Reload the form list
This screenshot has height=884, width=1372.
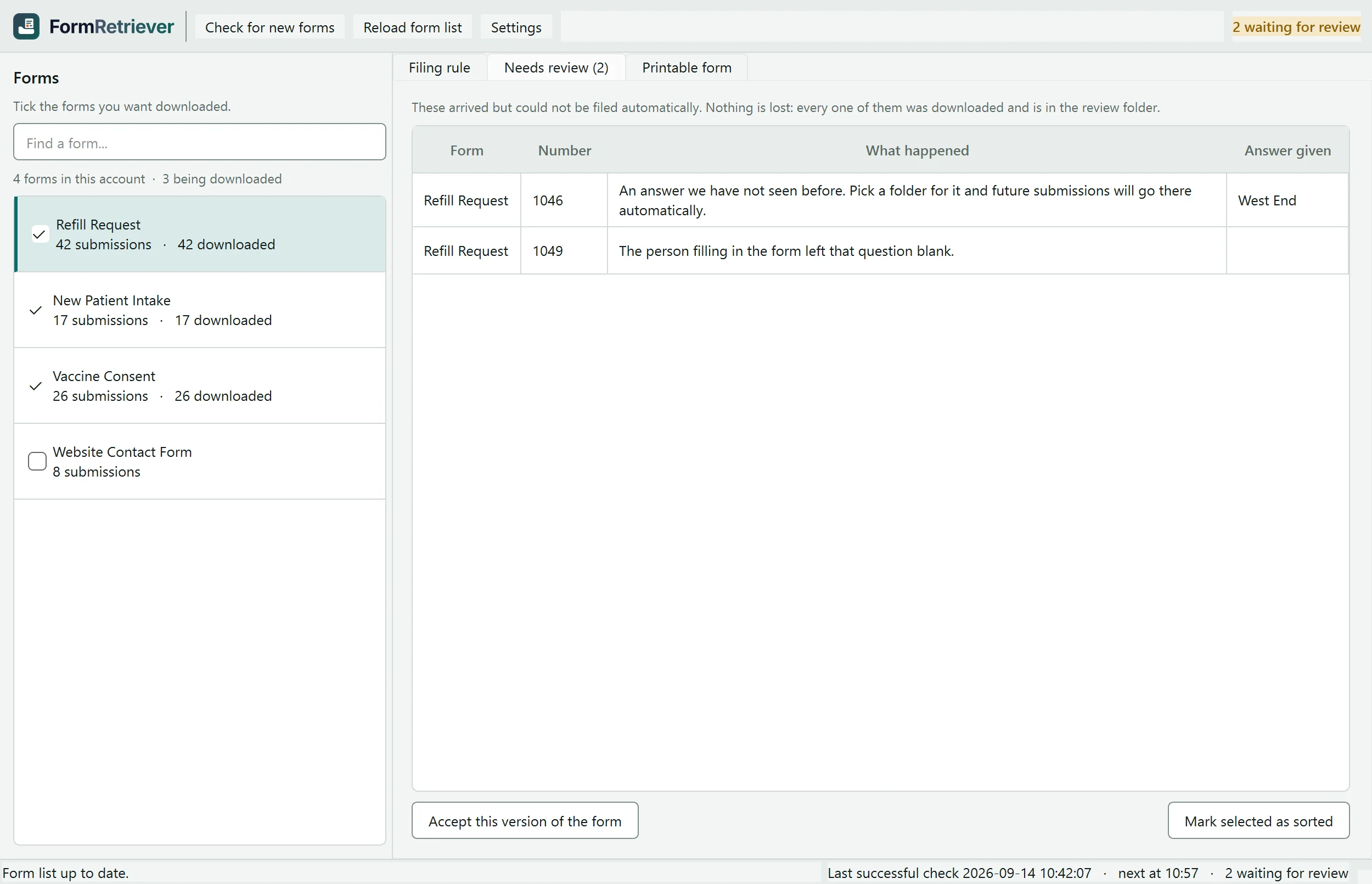click(412, 27)
